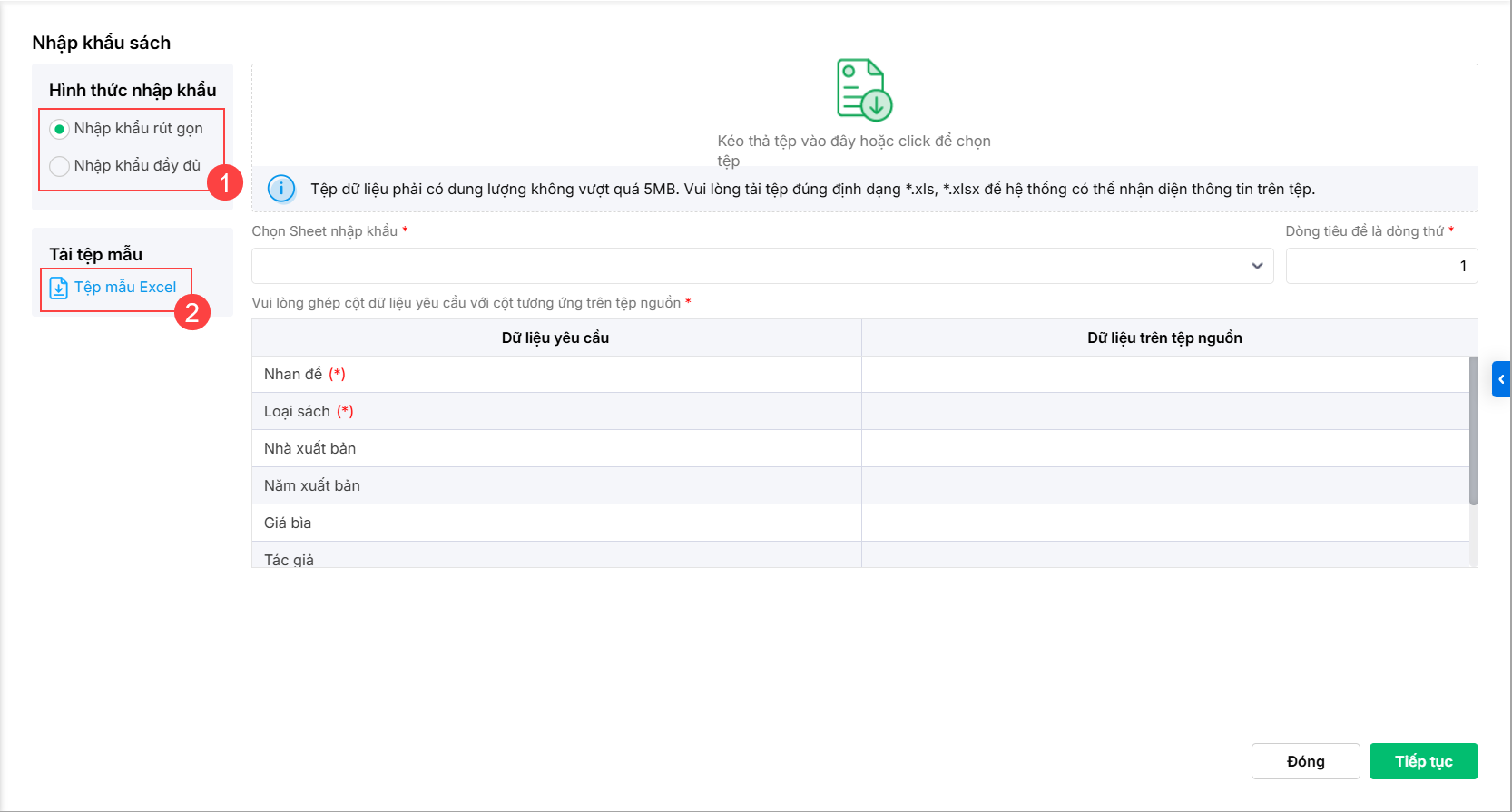The width and height of the screenshot is (1512, 812).
Task: Click the file drag-and-drop upload area text
Action: pyautogui.click(x=853, y=142)
